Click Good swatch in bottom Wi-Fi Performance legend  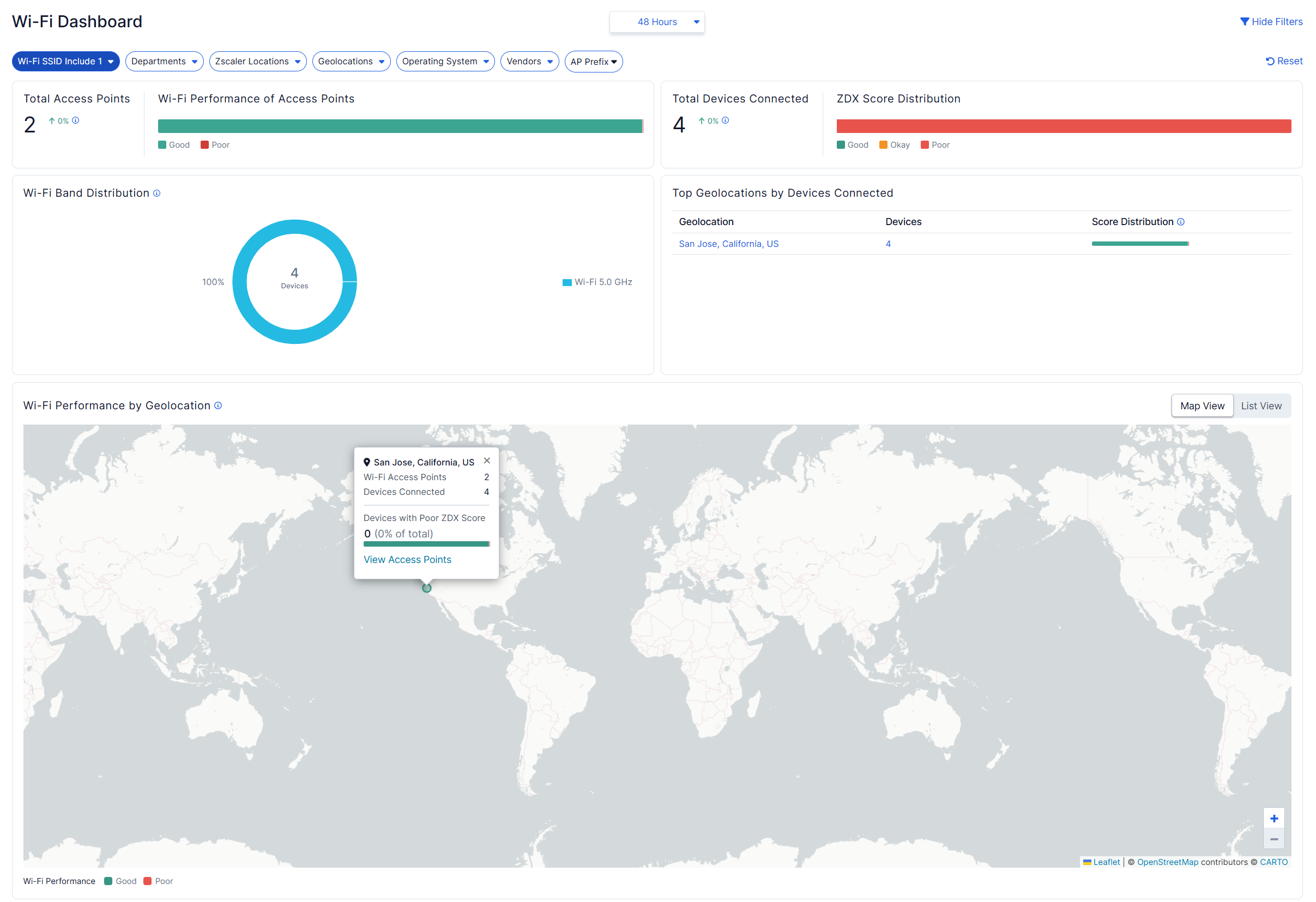click(x=108, y=881)
